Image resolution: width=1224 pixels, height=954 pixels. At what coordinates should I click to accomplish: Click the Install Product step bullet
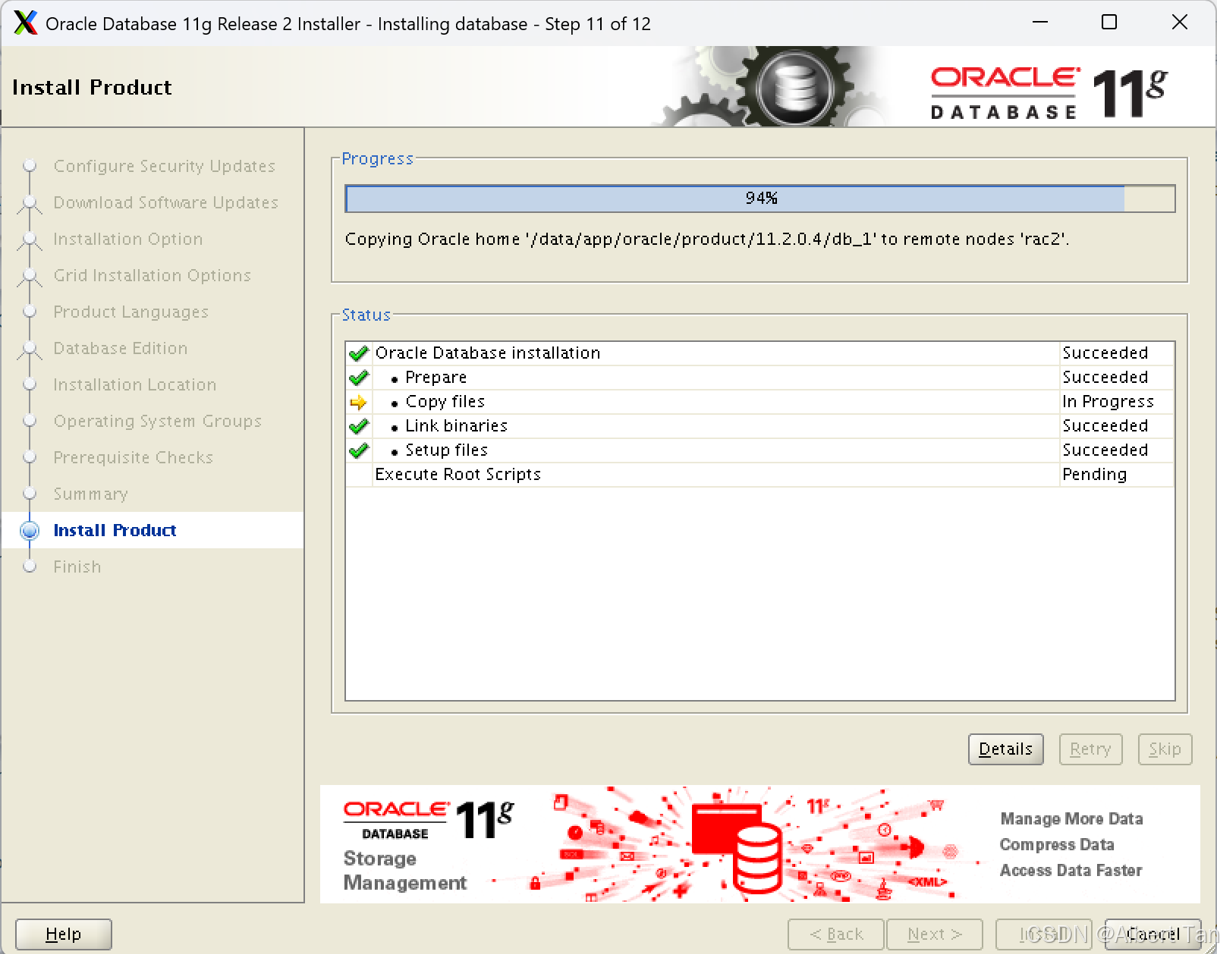[29, 531]
